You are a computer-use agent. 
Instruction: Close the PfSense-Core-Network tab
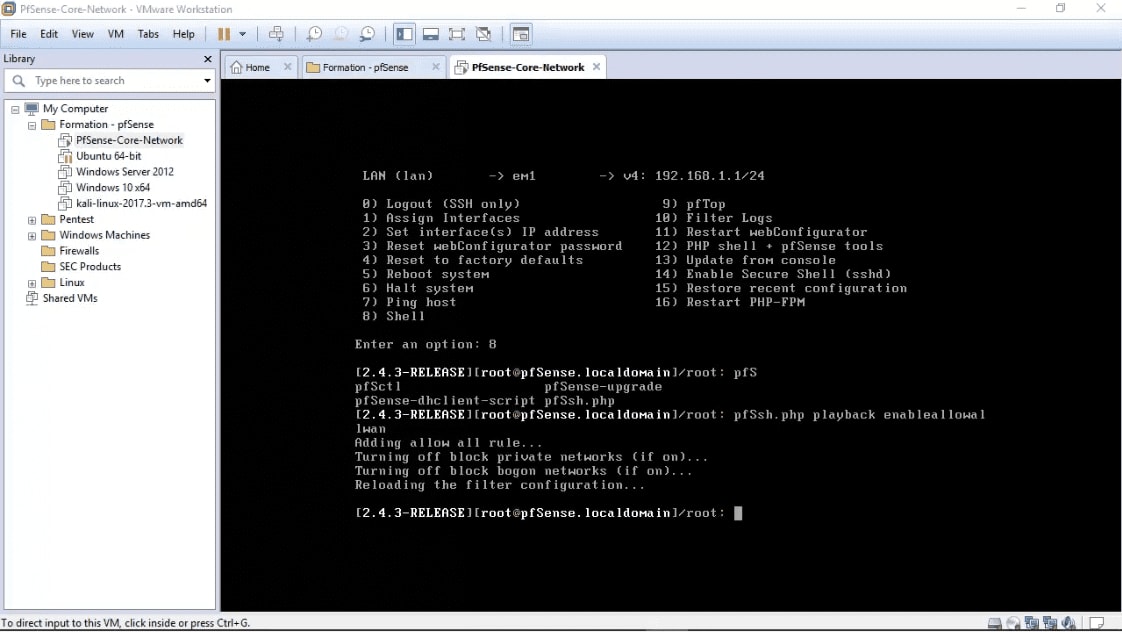coord(596,67)
